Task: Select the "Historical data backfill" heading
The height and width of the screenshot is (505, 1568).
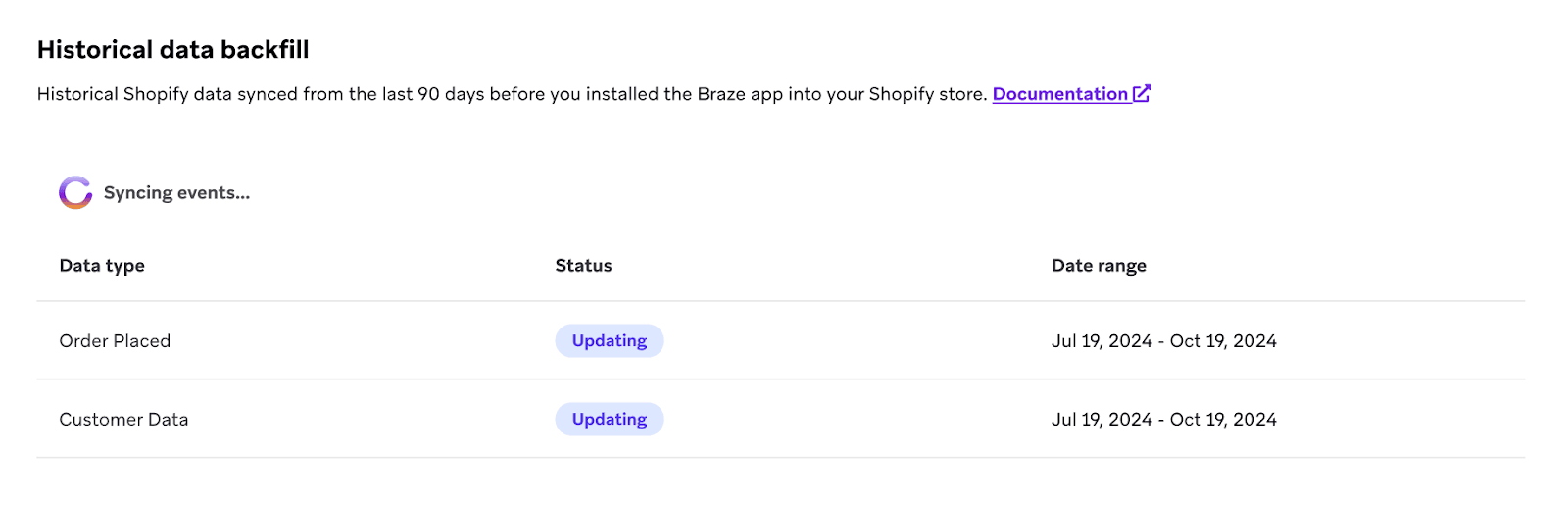Action: pyautogui.click(x=172, y=50)
